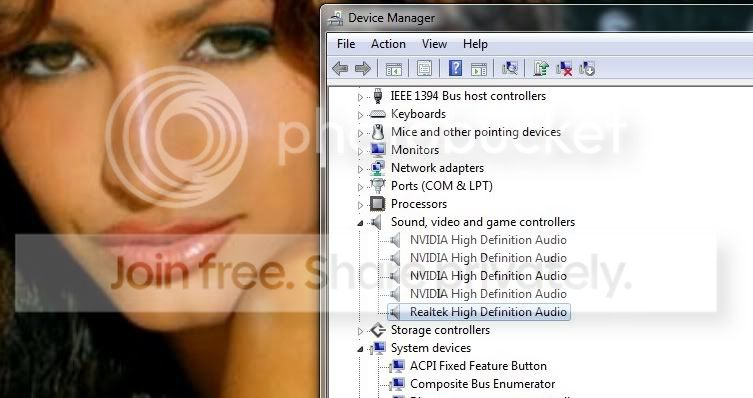Viewport: 753px width, 398px height.
Task: Click the blue Help question mark icon
Action: coord(455,68)
